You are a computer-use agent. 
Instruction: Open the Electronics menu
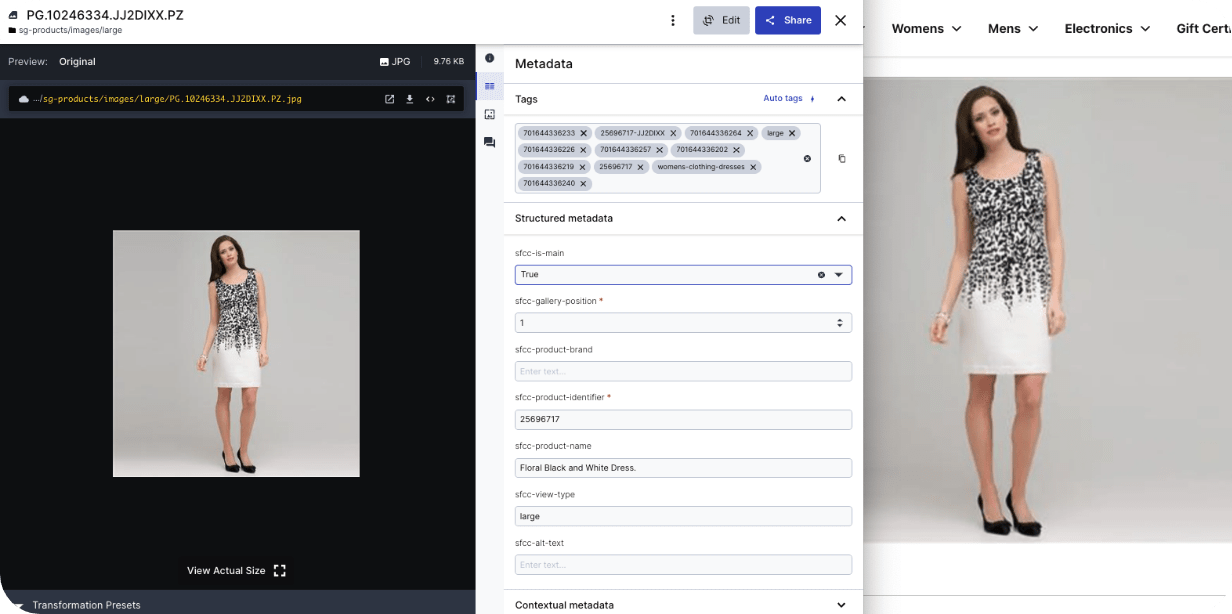[x=1107, y=28]
